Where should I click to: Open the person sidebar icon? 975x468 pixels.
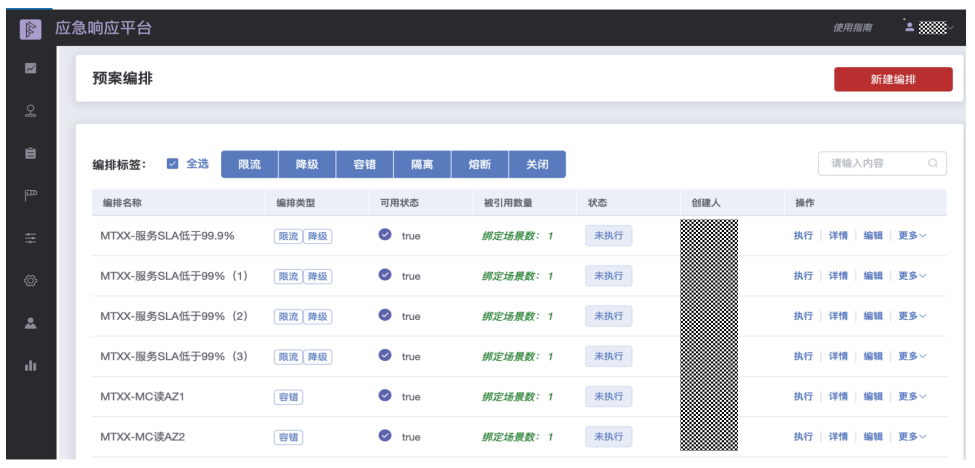pyautogui.click(x=30, y=323)
